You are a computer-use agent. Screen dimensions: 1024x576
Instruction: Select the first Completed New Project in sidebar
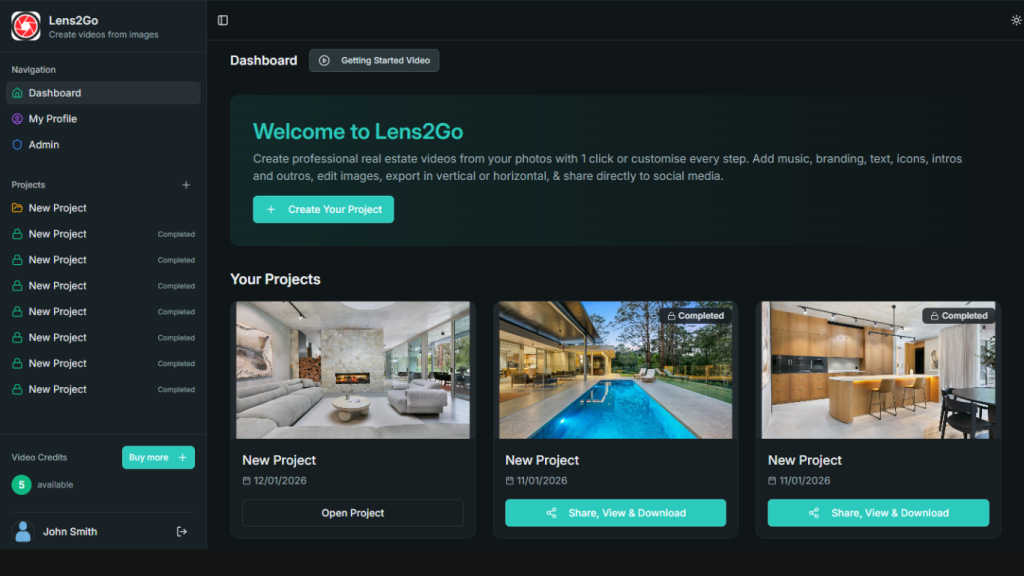pos(103,234)
